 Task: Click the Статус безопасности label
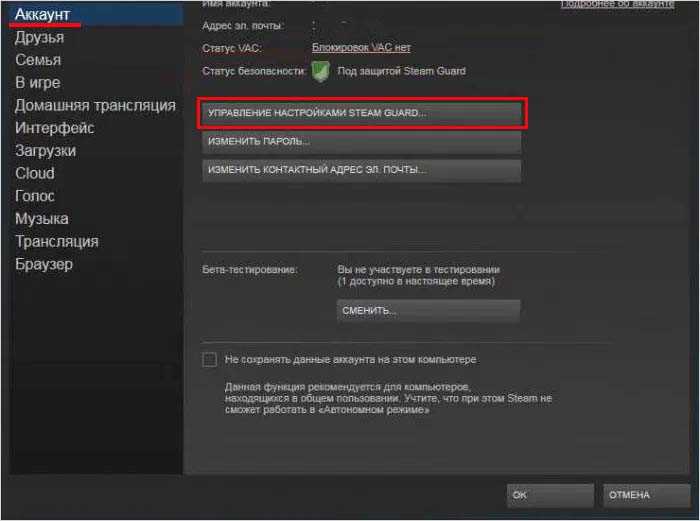click(x=254, y=71)
